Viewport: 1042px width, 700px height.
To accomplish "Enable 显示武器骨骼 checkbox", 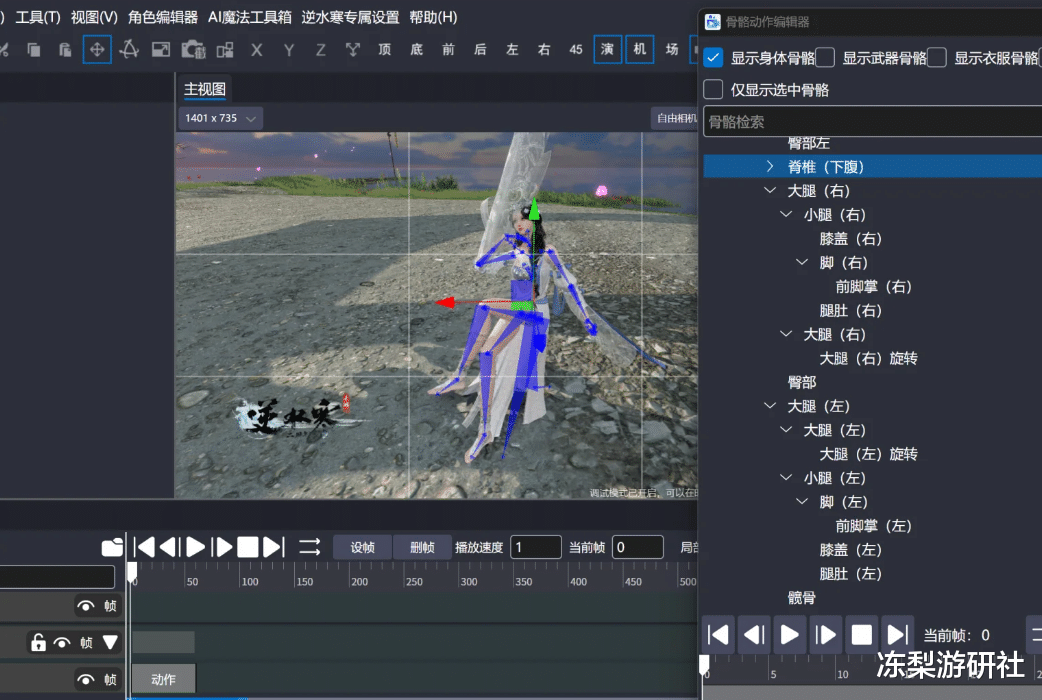I will pos(826,58).
